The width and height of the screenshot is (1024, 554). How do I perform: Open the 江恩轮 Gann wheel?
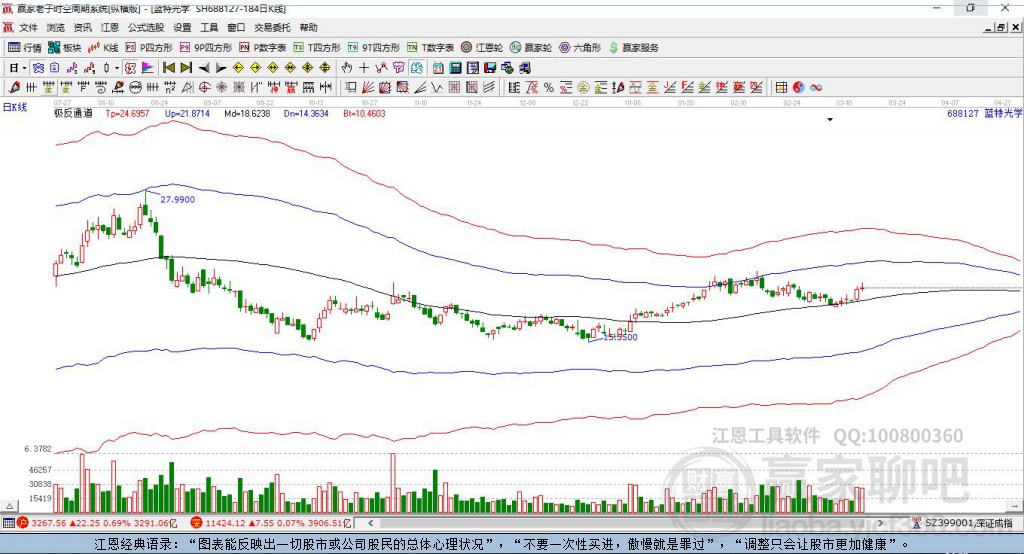[482, 48]
